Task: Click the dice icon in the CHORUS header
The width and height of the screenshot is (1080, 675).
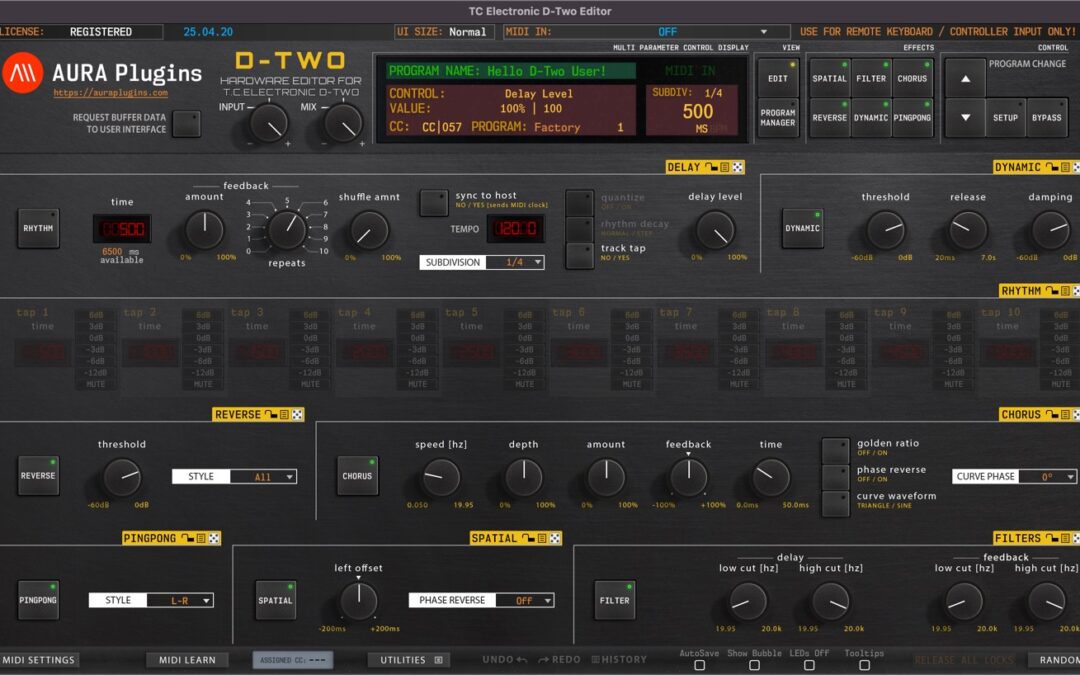Action: point(1077,413)
